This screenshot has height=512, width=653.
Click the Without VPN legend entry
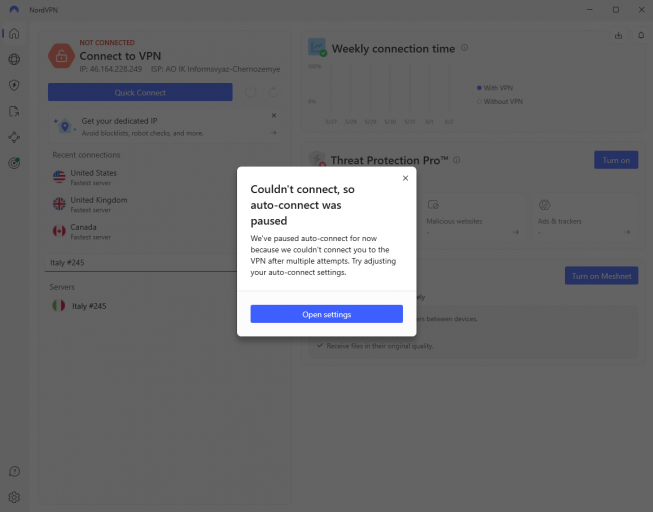[500, 101]
